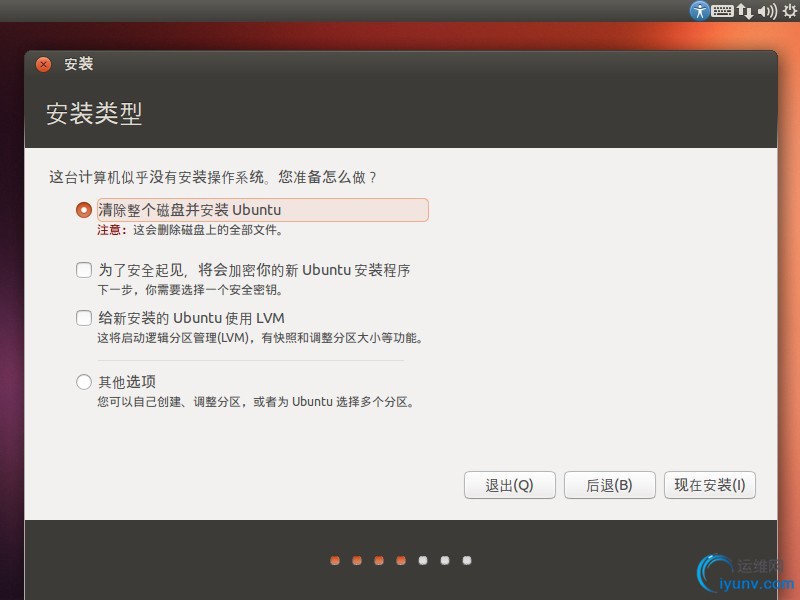Screen dimensions: 800x600
Task: Close the 安装 installer window
Action: (x=43, y=64)
